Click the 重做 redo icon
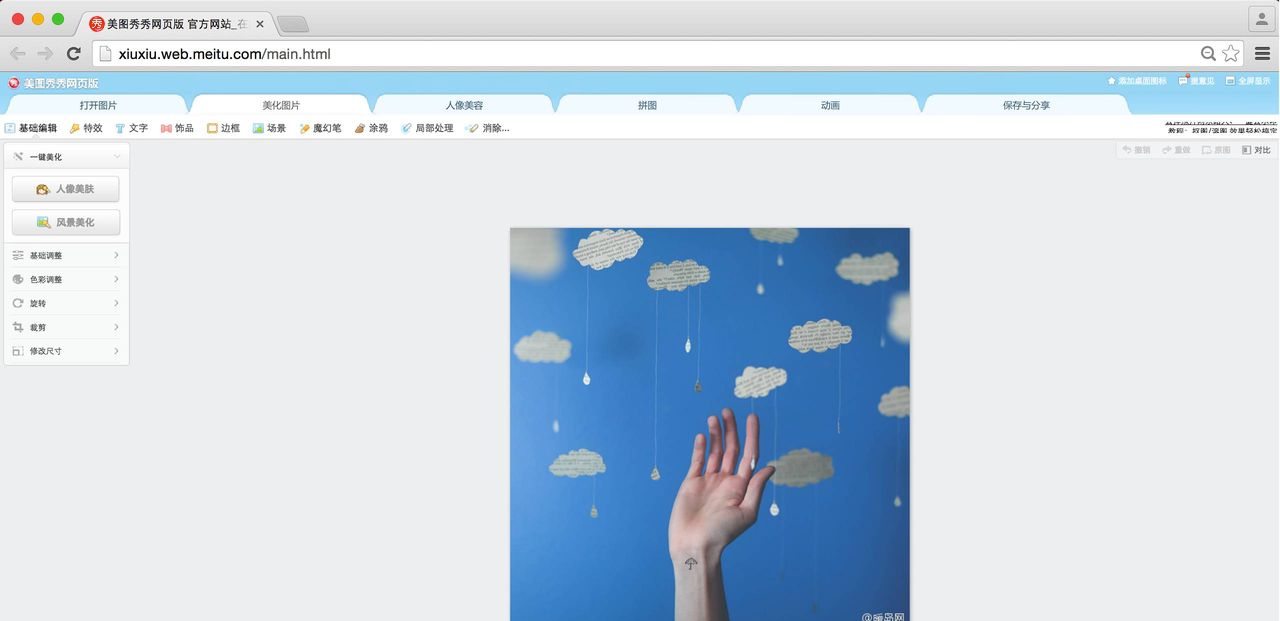The width and height of the screenshot is (1280, 621). coord(1176,150)
